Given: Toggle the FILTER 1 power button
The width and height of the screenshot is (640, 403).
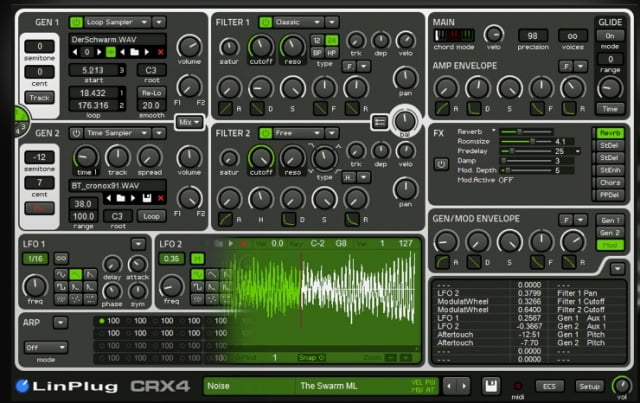Looking at the screenshot, I should point(265,21).
